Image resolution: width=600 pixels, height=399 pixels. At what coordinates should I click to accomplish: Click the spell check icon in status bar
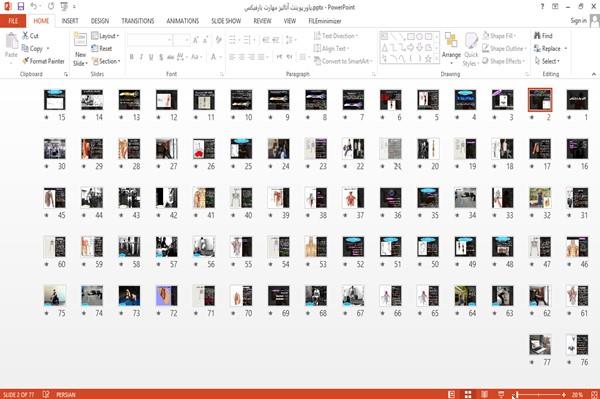(46, 394)
